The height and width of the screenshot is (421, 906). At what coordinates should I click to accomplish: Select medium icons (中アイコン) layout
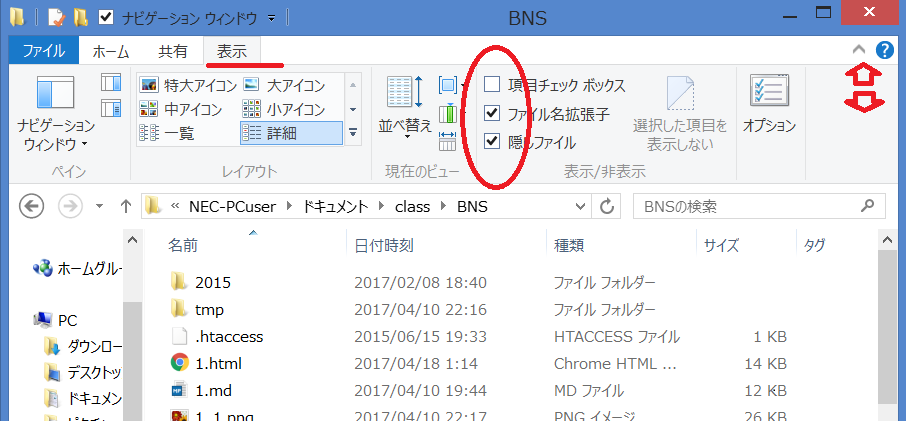(181, 109)
